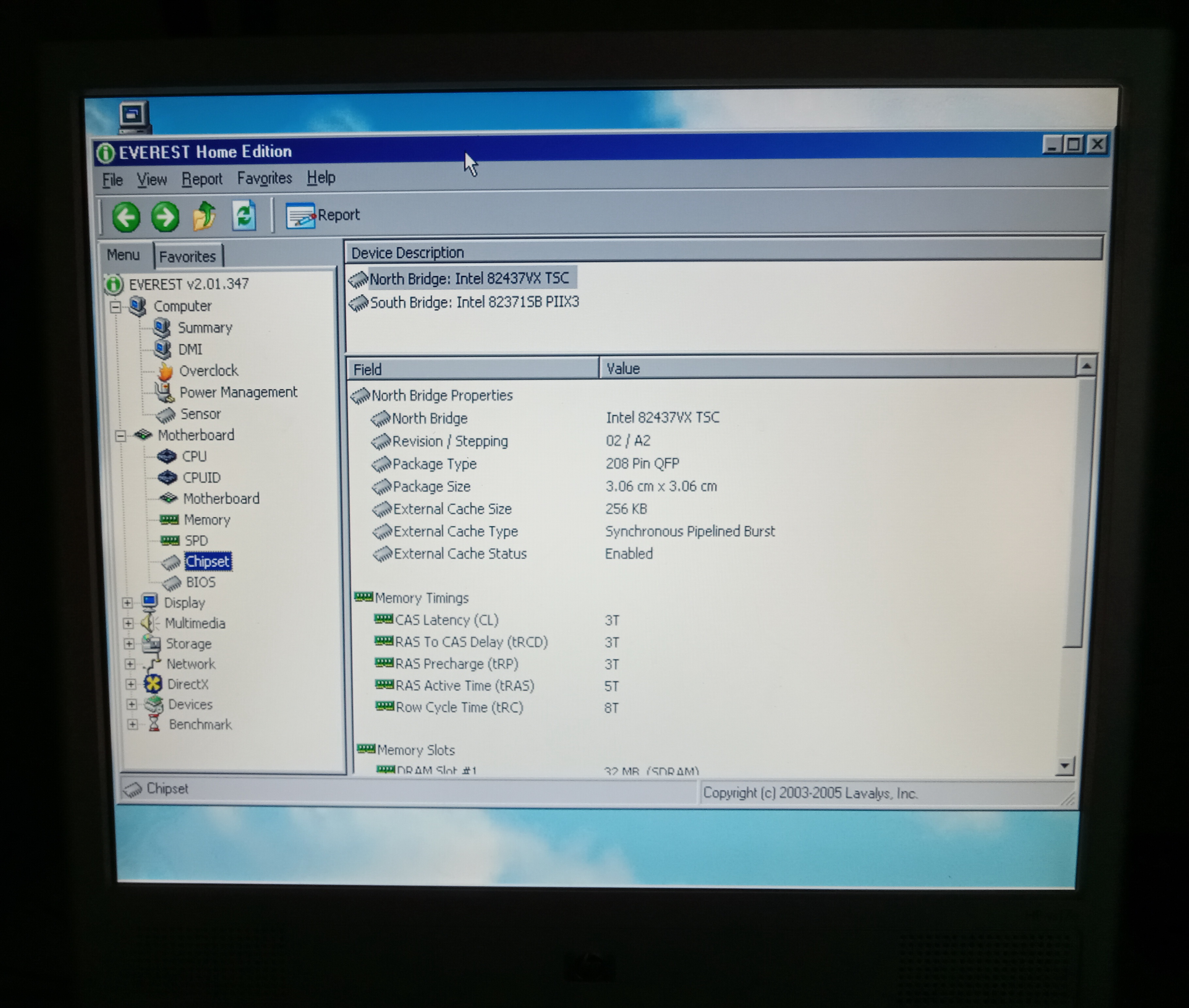This screenshot has height=1008, width=1189.
Task: Click the Report wizard toolbar button
Action: (x=323, y=216)
